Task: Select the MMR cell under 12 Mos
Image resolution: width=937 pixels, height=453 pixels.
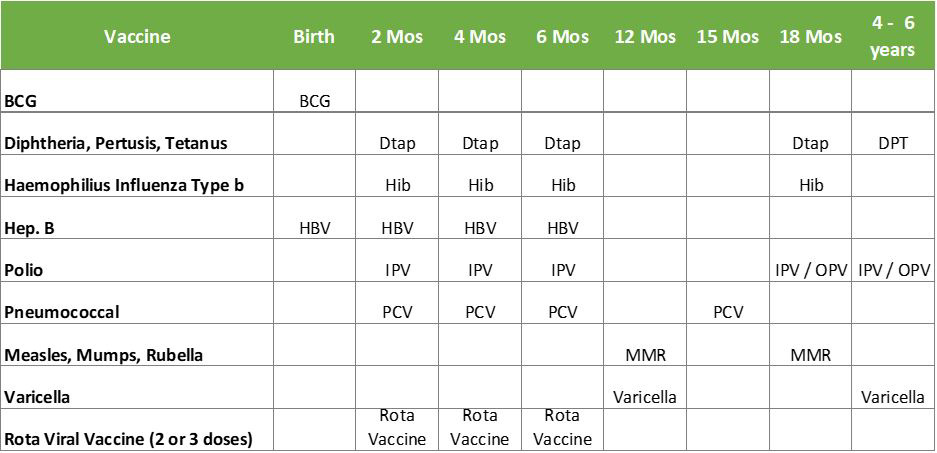Action: tap(645, 355)
